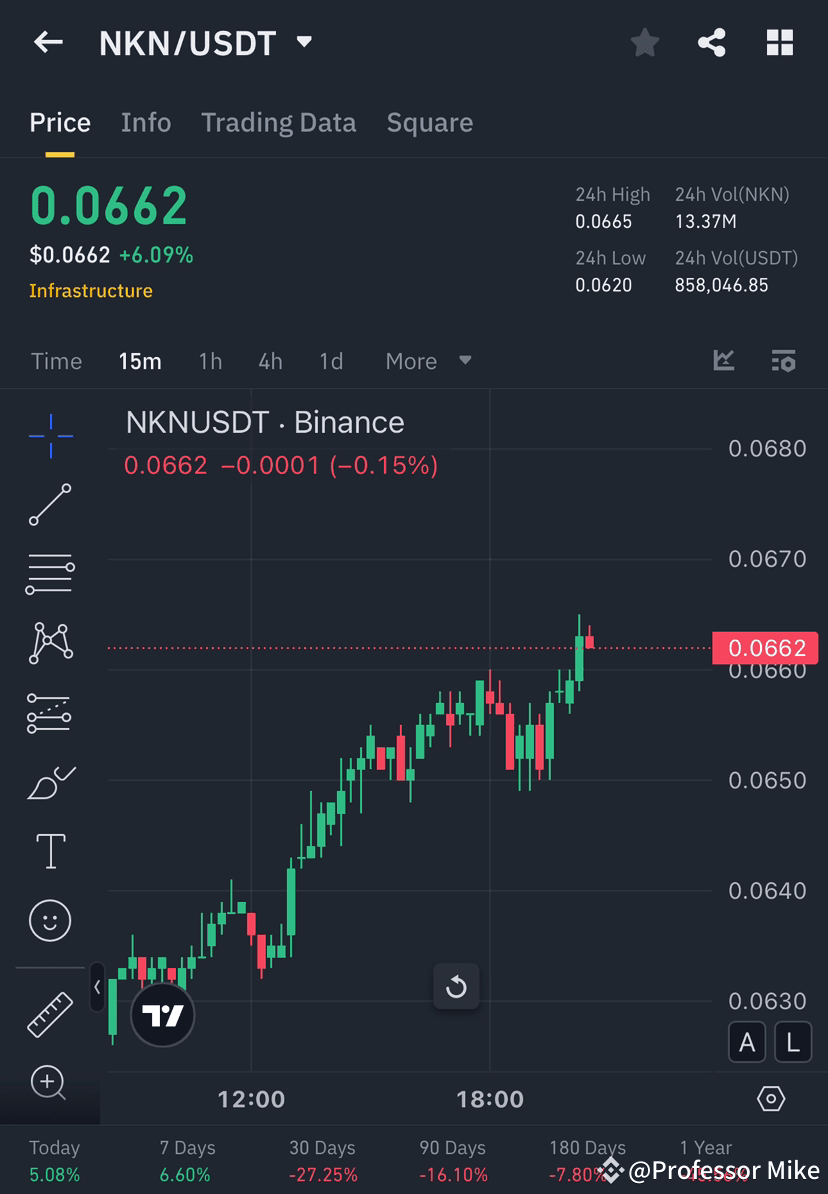
Task: Click the red 0.0662 price tag
Action: (766, 648)
